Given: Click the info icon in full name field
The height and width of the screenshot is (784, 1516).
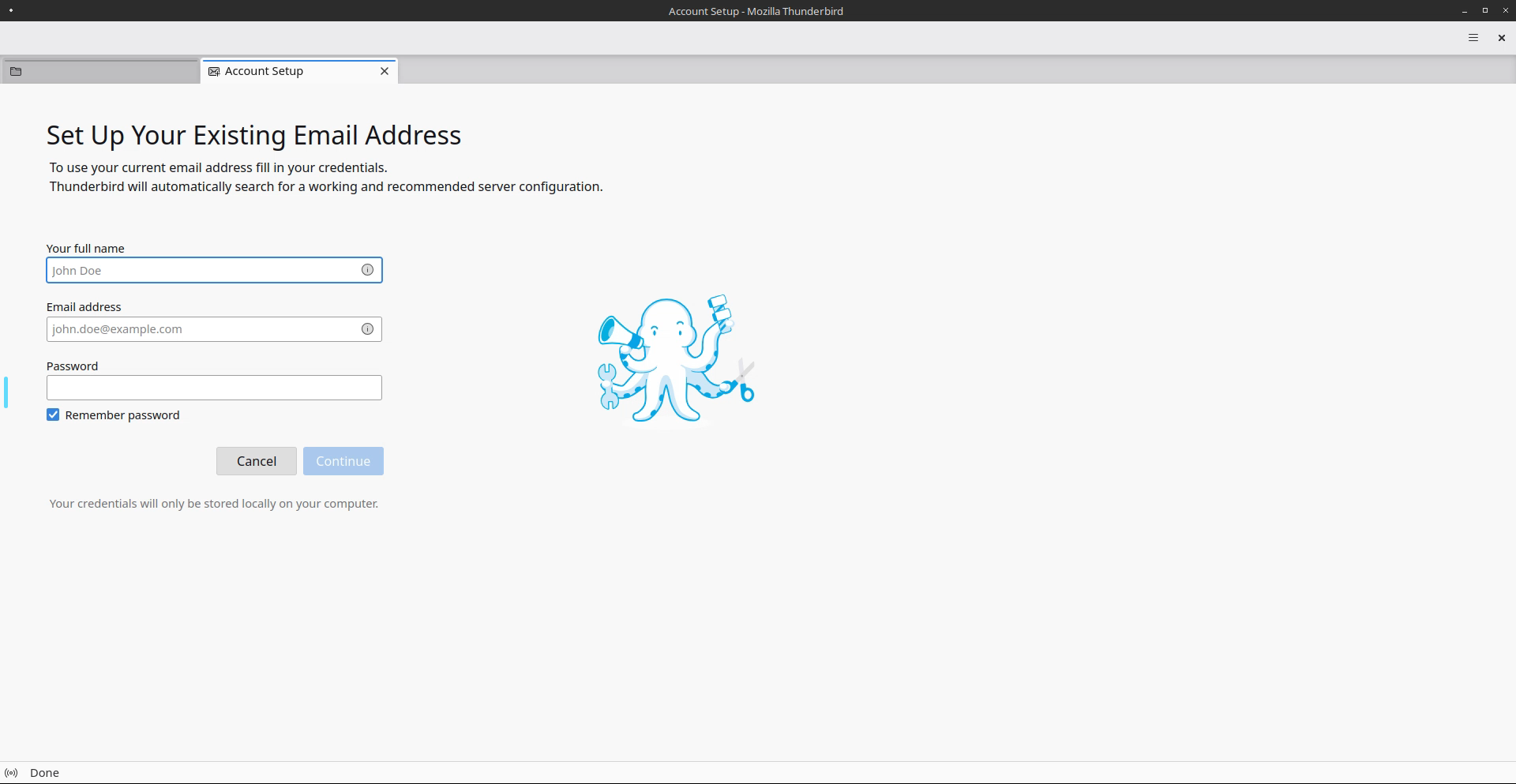Looking at the screenshot, I should coord(367,270).
